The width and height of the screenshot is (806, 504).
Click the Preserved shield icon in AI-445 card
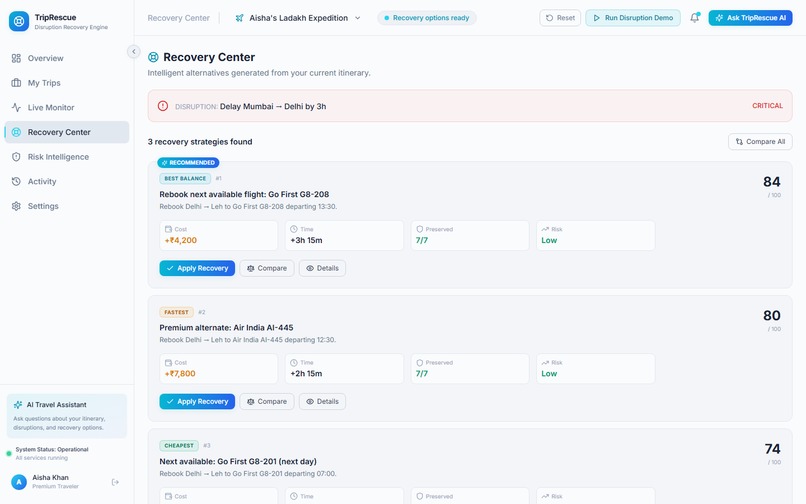(x=419, y=363)
